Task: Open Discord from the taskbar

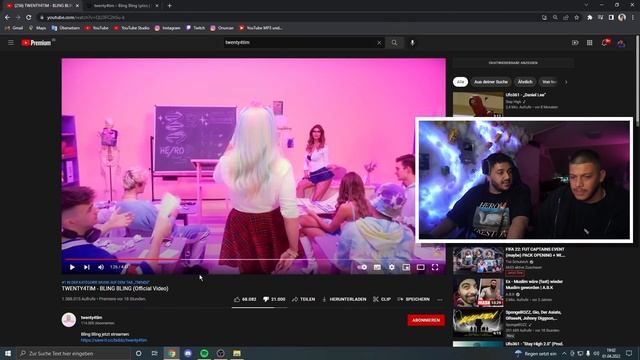Action: pos(188,353)
